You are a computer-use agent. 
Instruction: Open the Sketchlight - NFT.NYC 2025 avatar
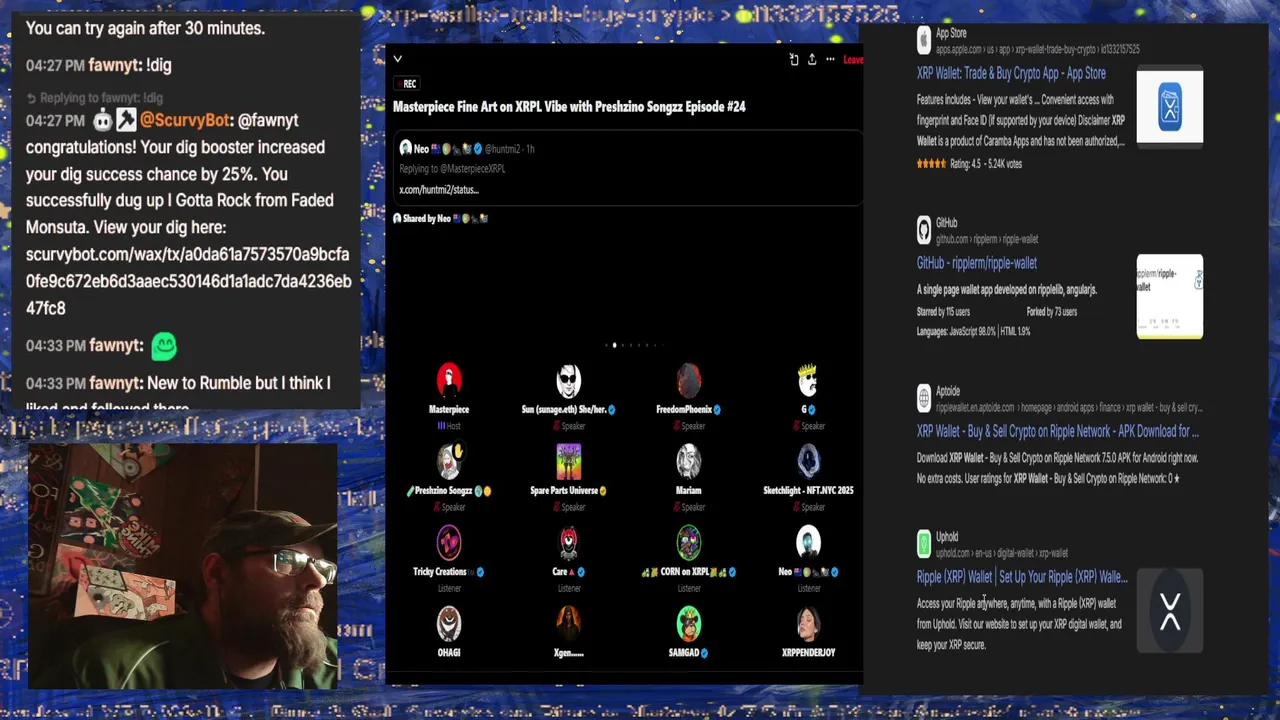(808, 461)
